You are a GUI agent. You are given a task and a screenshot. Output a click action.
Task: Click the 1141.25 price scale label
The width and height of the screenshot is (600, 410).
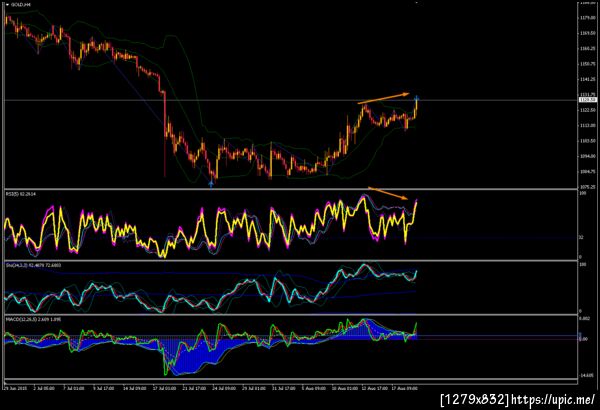pos(587,79)
